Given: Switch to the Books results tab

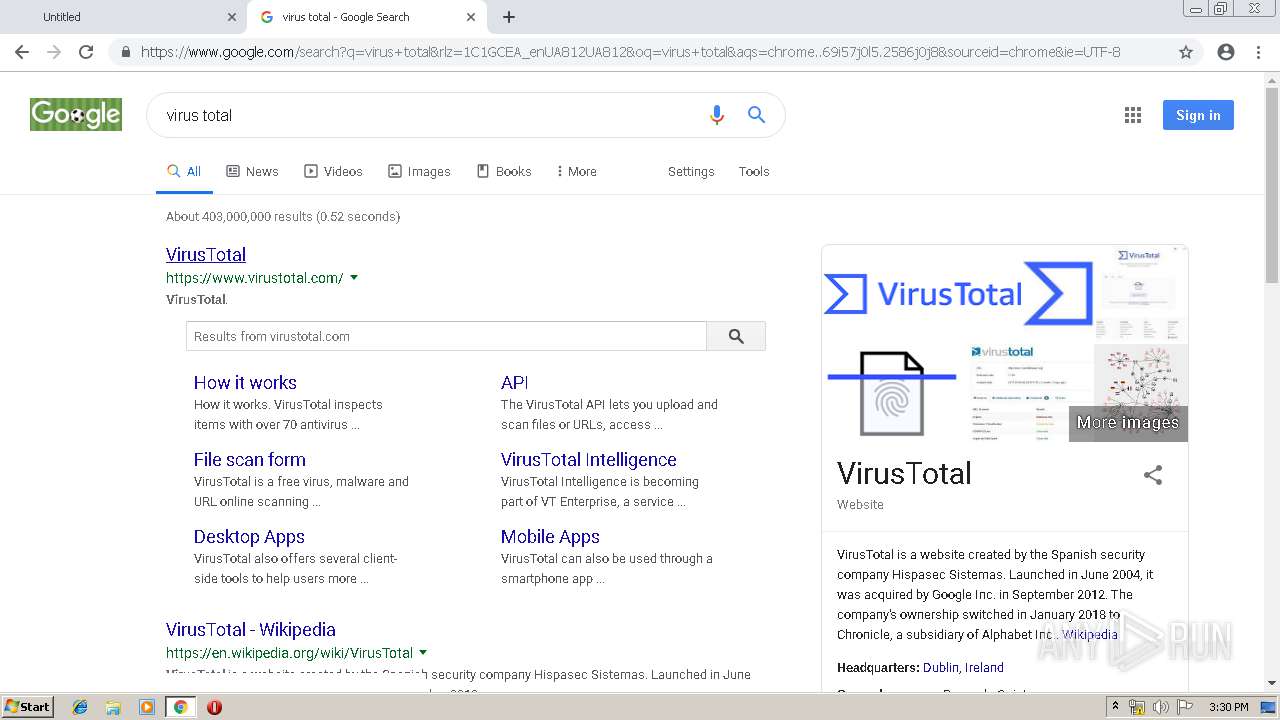Looking at the screenshot, I should (504, 172).
